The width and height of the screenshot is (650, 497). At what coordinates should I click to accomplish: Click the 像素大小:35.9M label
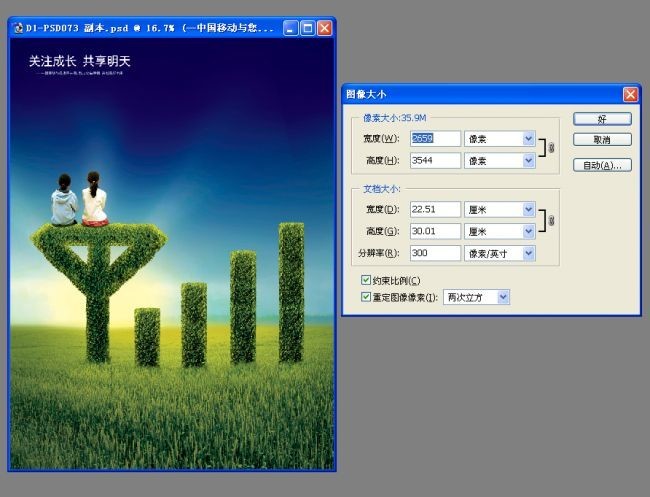(395, 118)
